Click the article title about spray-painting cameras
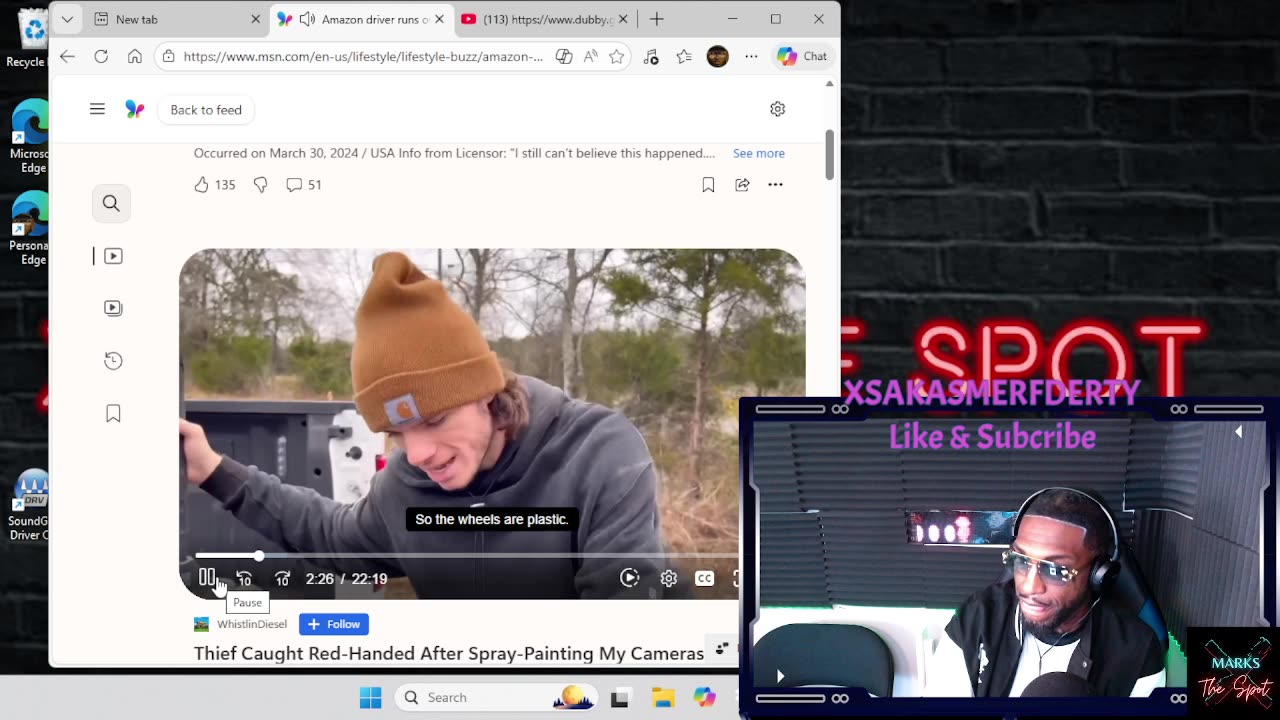The width and height of the screenshot is (1280, 720). tap(449, 653)
